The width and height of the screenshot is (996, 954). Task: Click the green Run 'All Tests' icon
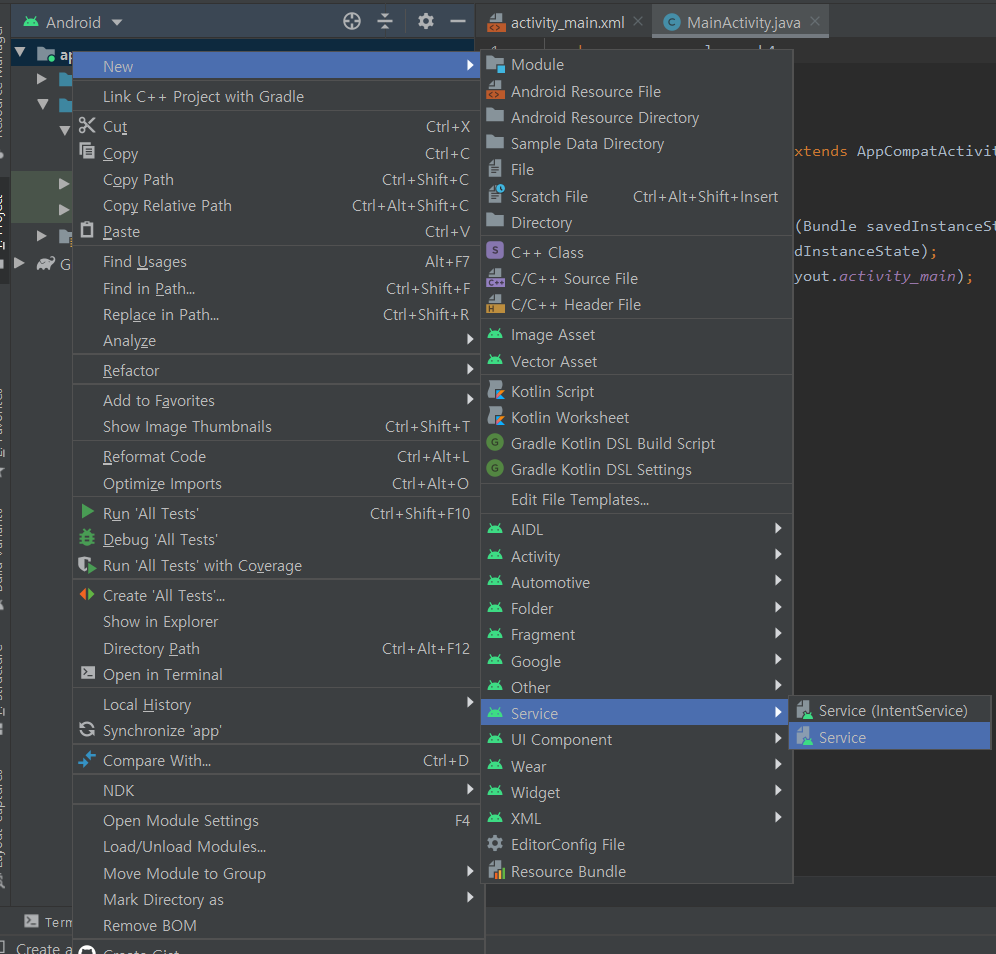click(x=88, y=511)
